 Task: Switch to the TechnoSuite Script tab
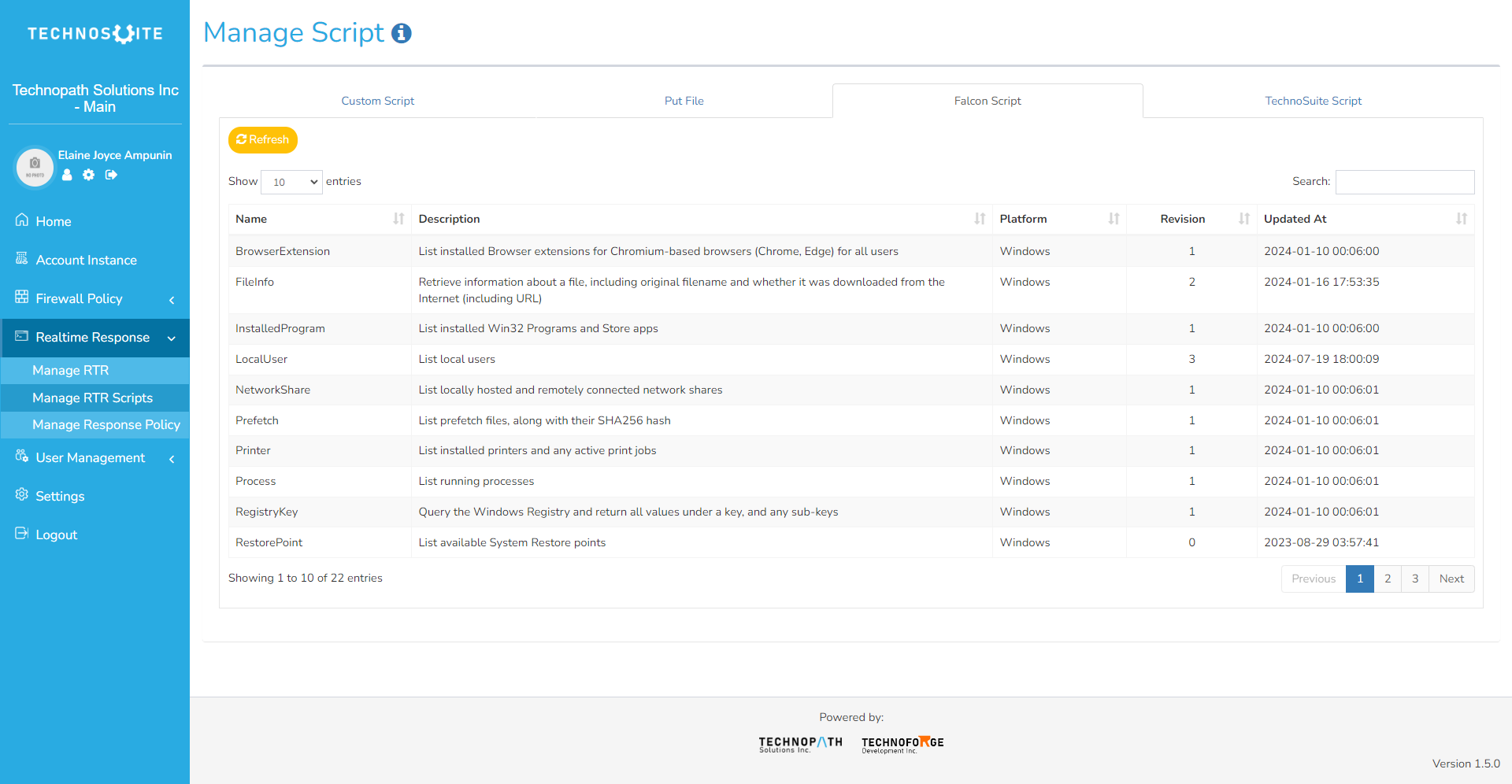tap(1313, 101)
